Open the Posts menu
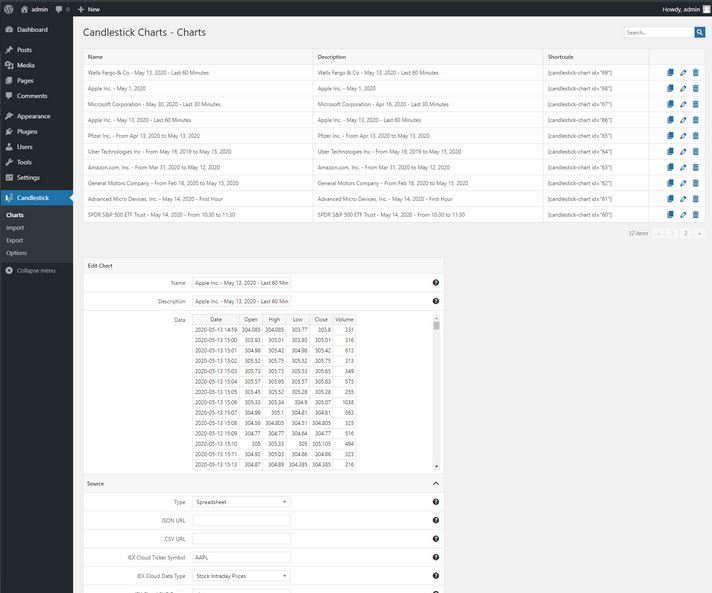712x593 pixels. click(36, 50)
